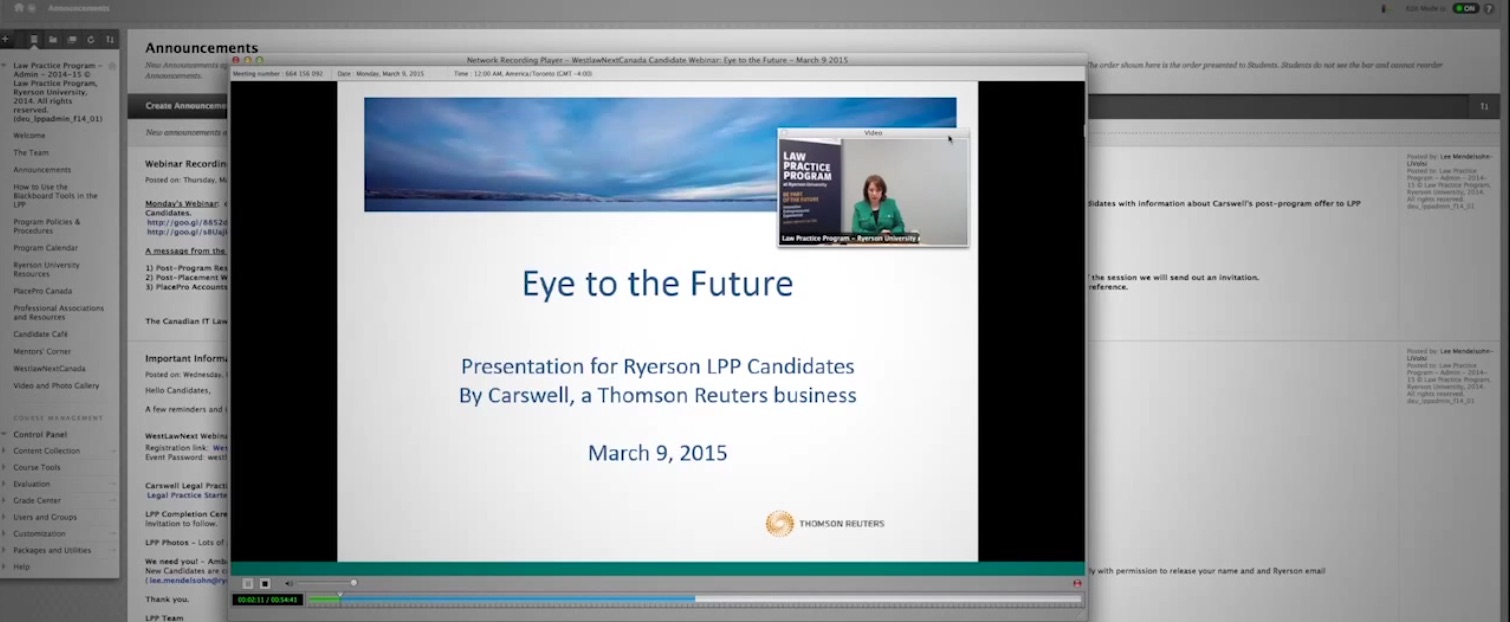Screen dimensions: 1510x622
Task: Click the Video panel title bar
Action: point(873,132)
